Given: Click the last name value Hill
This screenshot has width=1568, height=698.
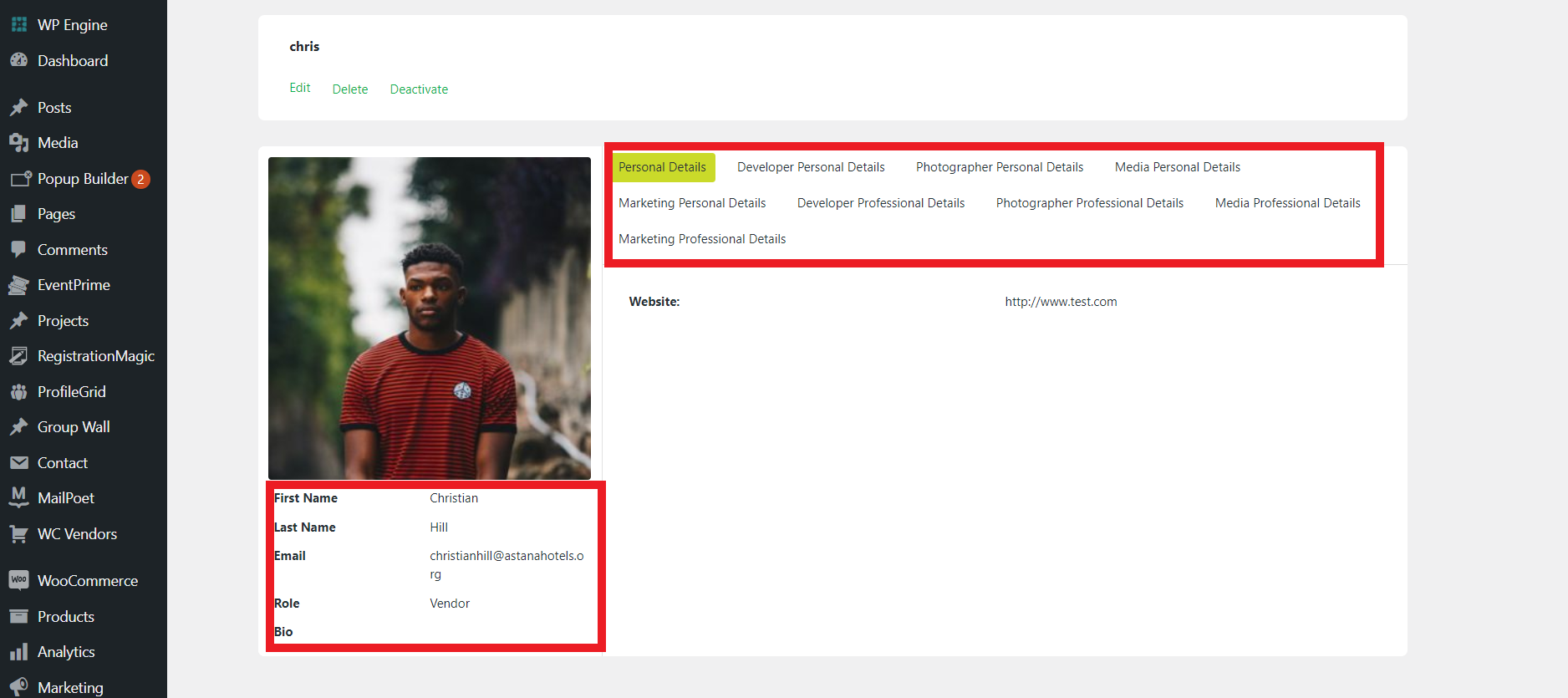Looking at the screenshot, I should pos(439,527).
